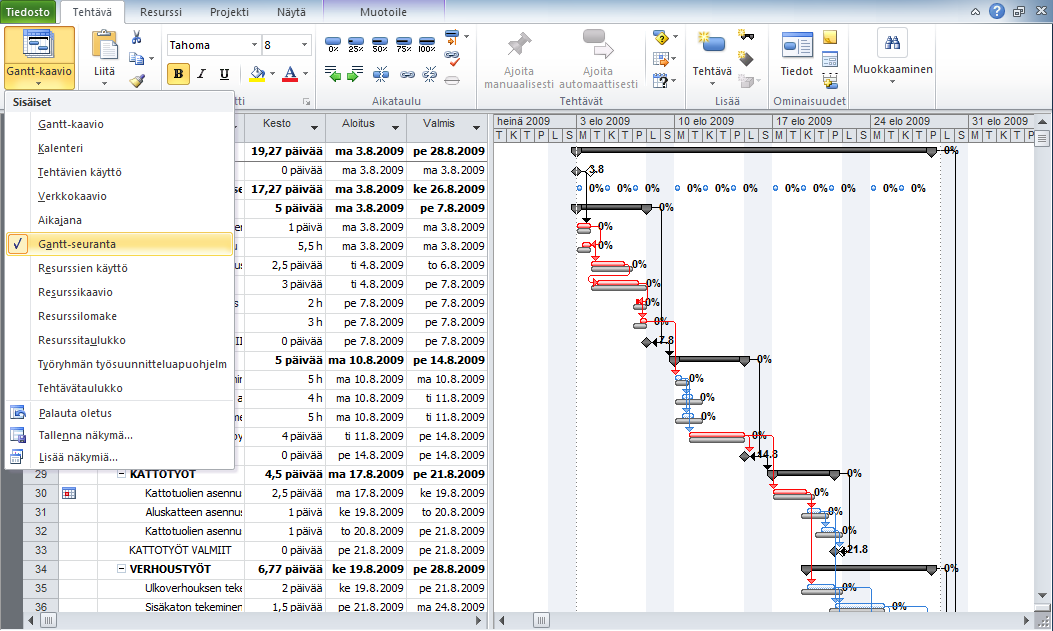Image resolution: width=1053 pixels, height=631 pixels.
Task: Switch to the Näytä ribbon tab
Action: tap(291, 12)
